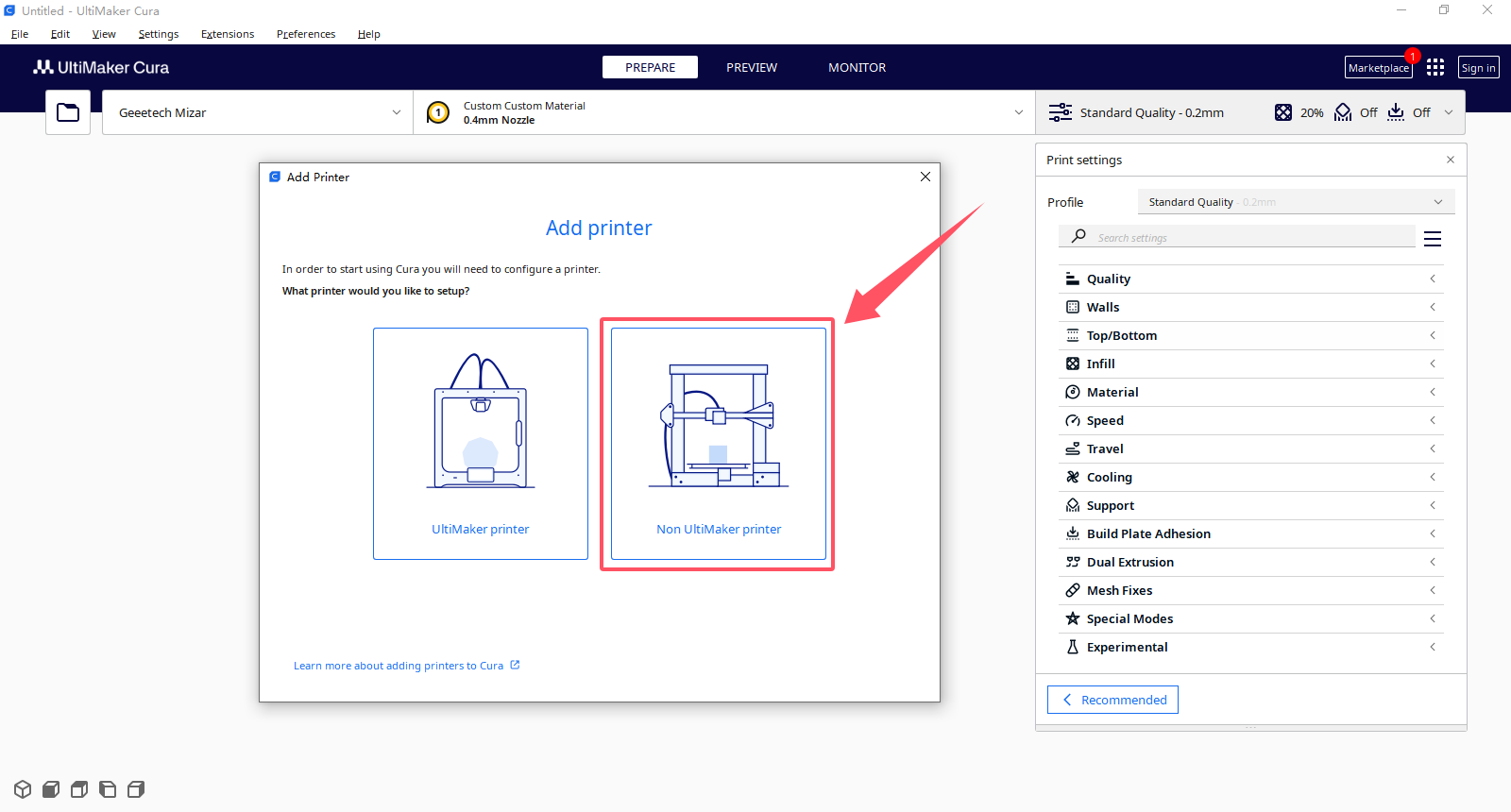Open the Help menu
The width and height of the screenshot is (1511, 812).
(369, 34)
